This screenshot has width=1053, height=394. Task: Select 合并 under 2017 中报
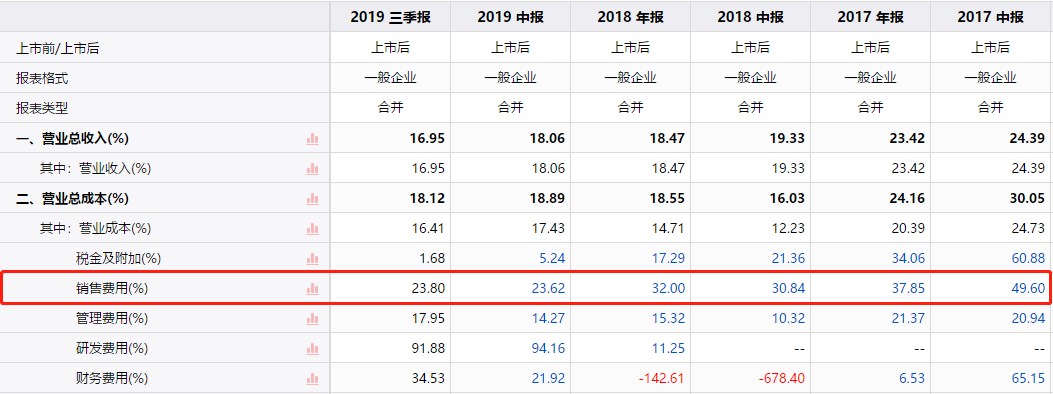tap(991, 107)
